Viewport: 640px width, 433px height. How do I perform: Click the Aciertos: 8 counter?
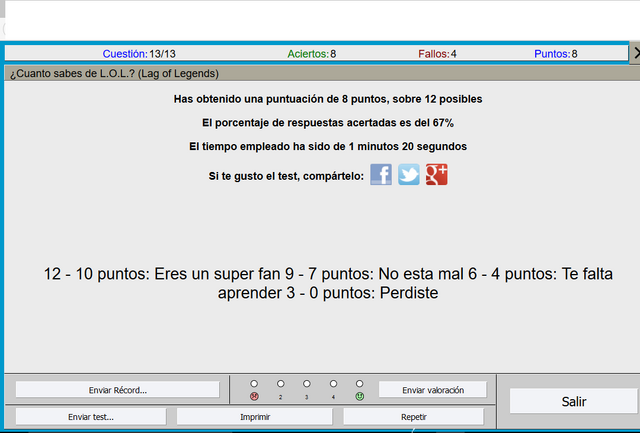pyautogui.click(x=311, y=54)
